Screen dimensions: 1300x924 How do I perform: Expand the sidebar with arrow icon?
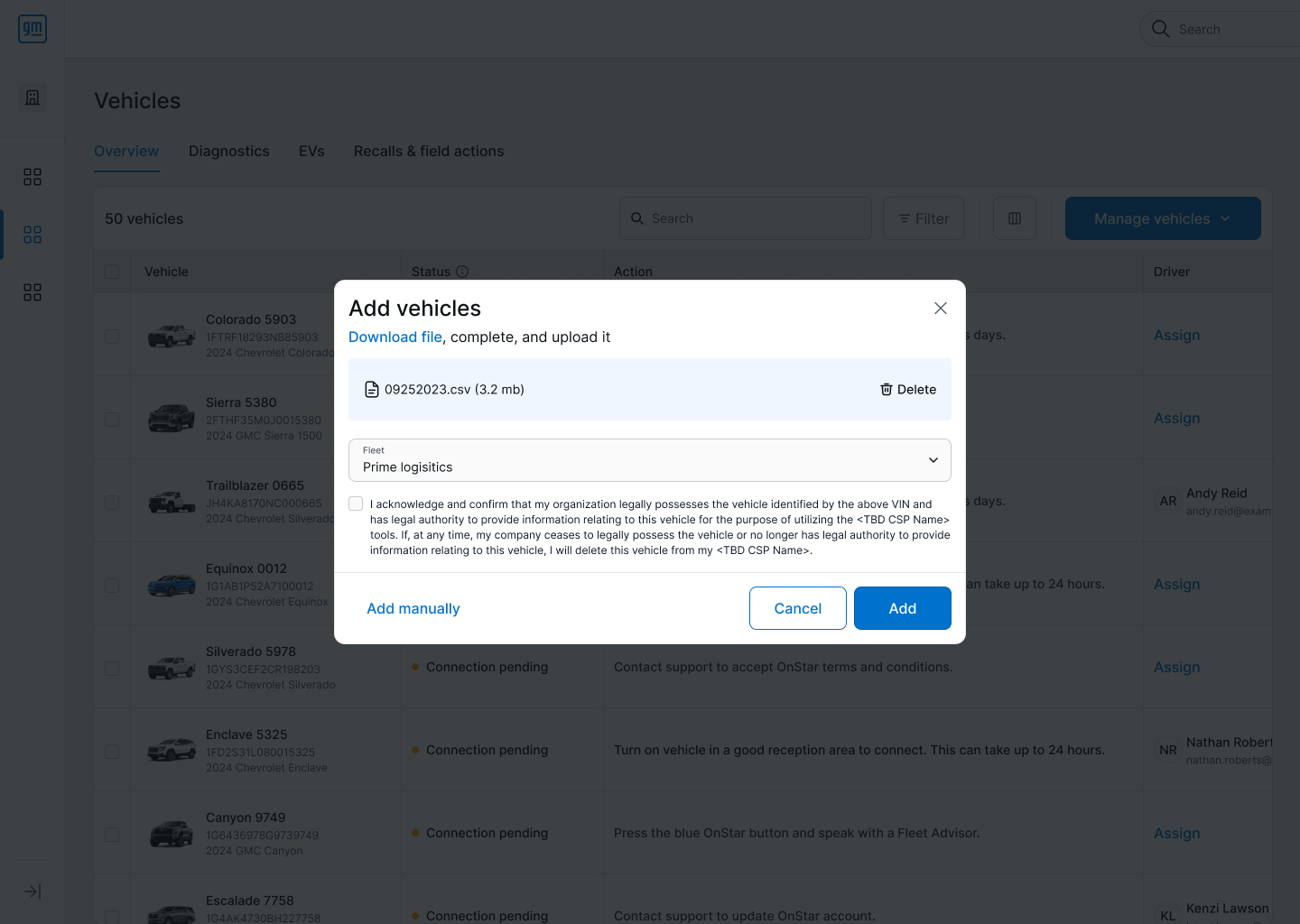[x=32, y=892]
